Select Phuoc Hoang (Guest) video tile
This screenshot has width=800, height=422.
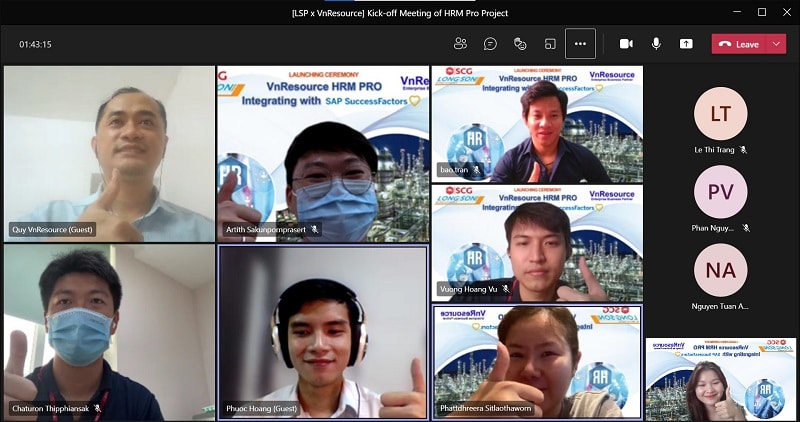323,332
